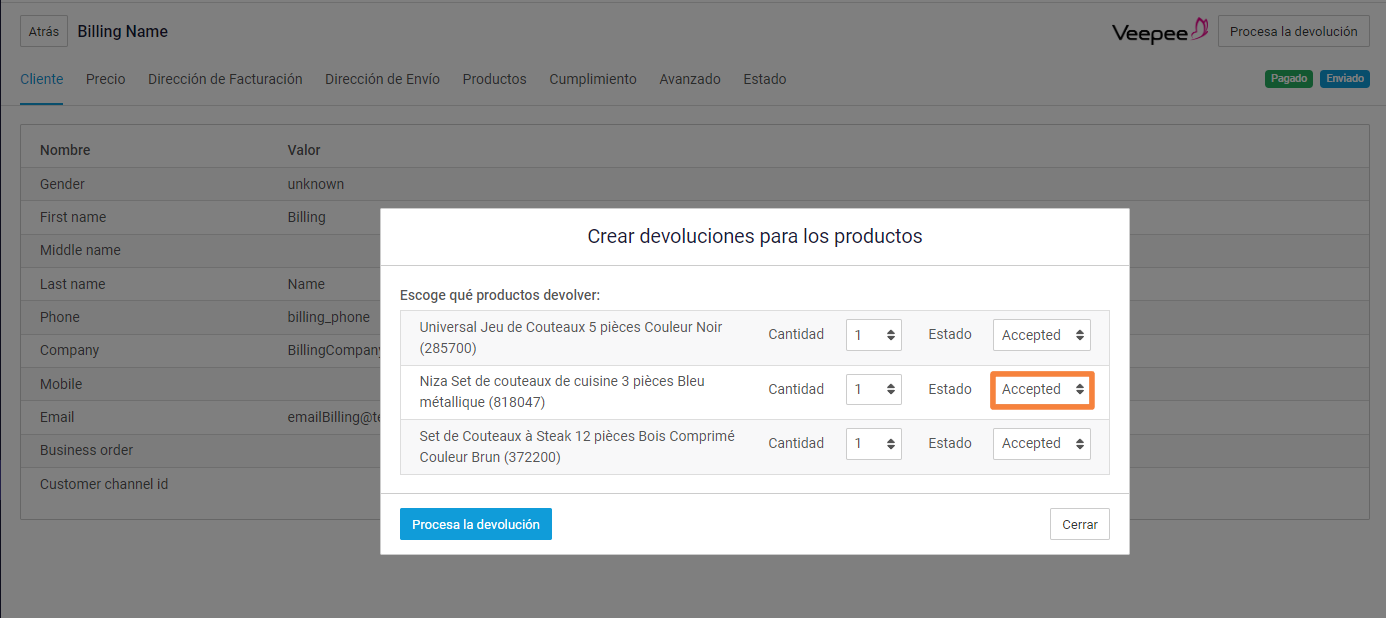The height and width of the screenshot is (618, 1386).
Task: Click the Billing value in First name row
Action: (x=307, y=217)
